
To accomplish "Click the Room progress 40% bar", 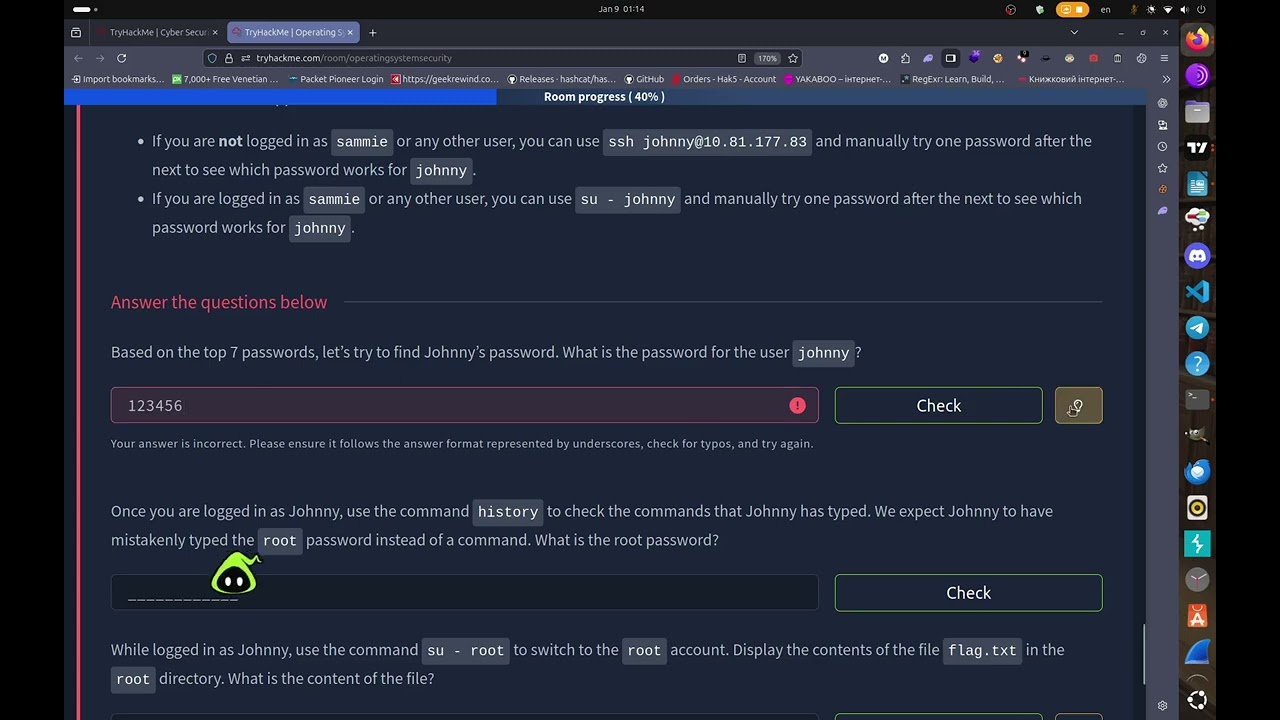I will pyautogui.click(x=604, y=97).
